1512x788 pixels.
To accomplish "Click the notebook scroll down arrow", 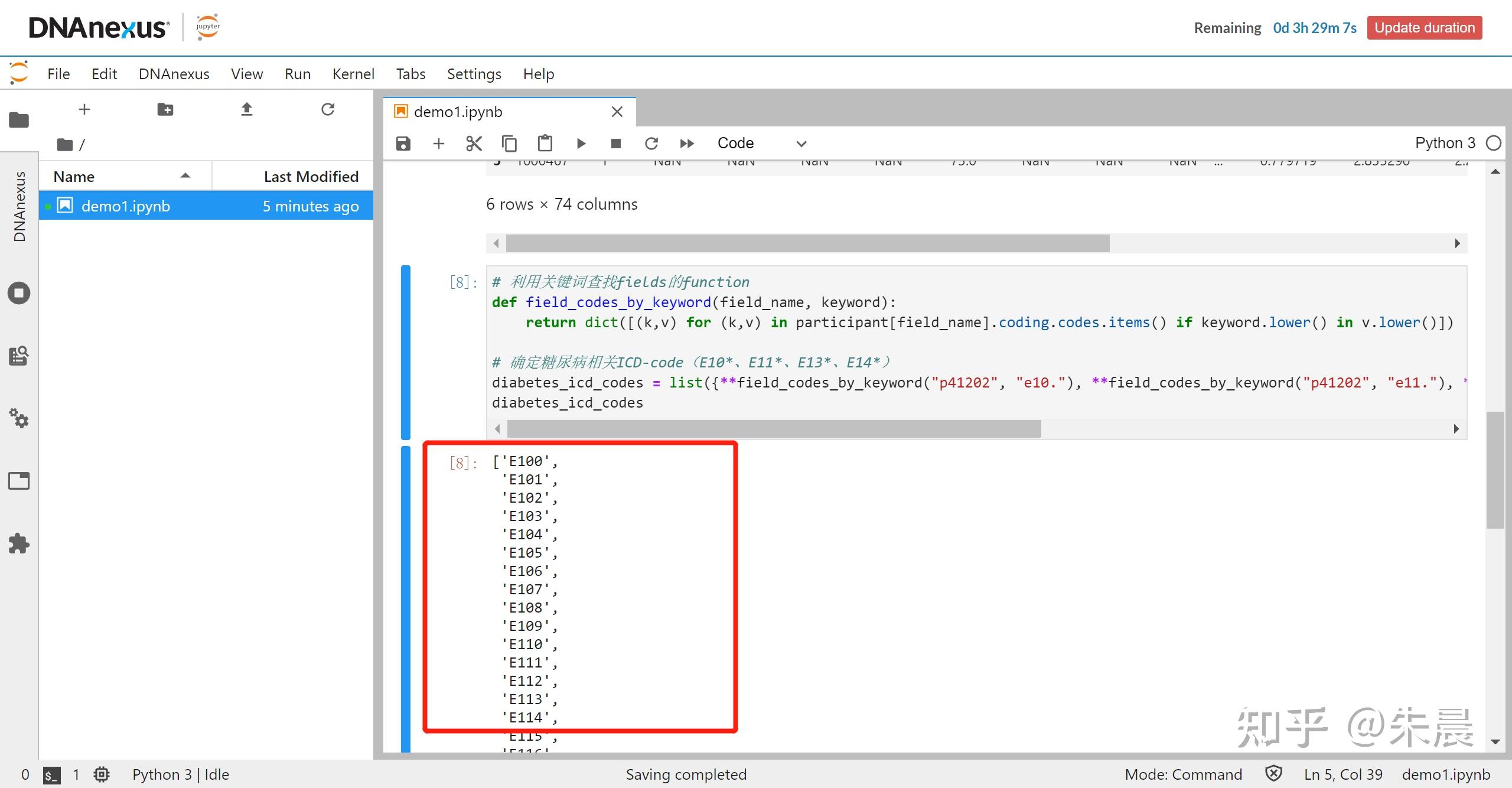I will 1495,742.
